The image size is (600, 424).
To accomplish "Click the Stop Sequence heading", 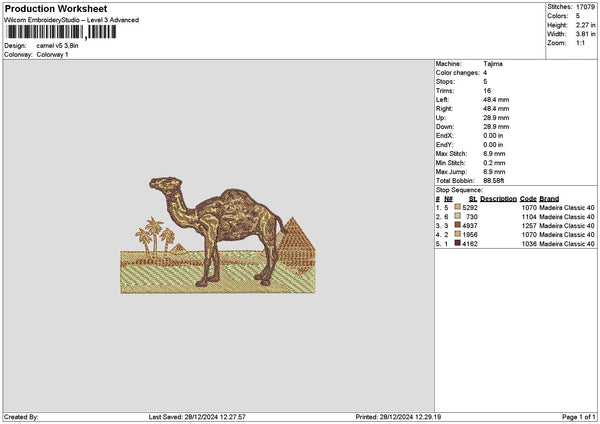I will click(x=458, y=188).
